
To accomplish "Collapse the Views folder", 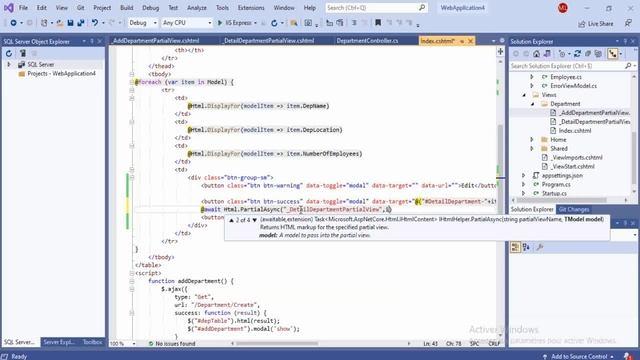I will coord(524,95).
